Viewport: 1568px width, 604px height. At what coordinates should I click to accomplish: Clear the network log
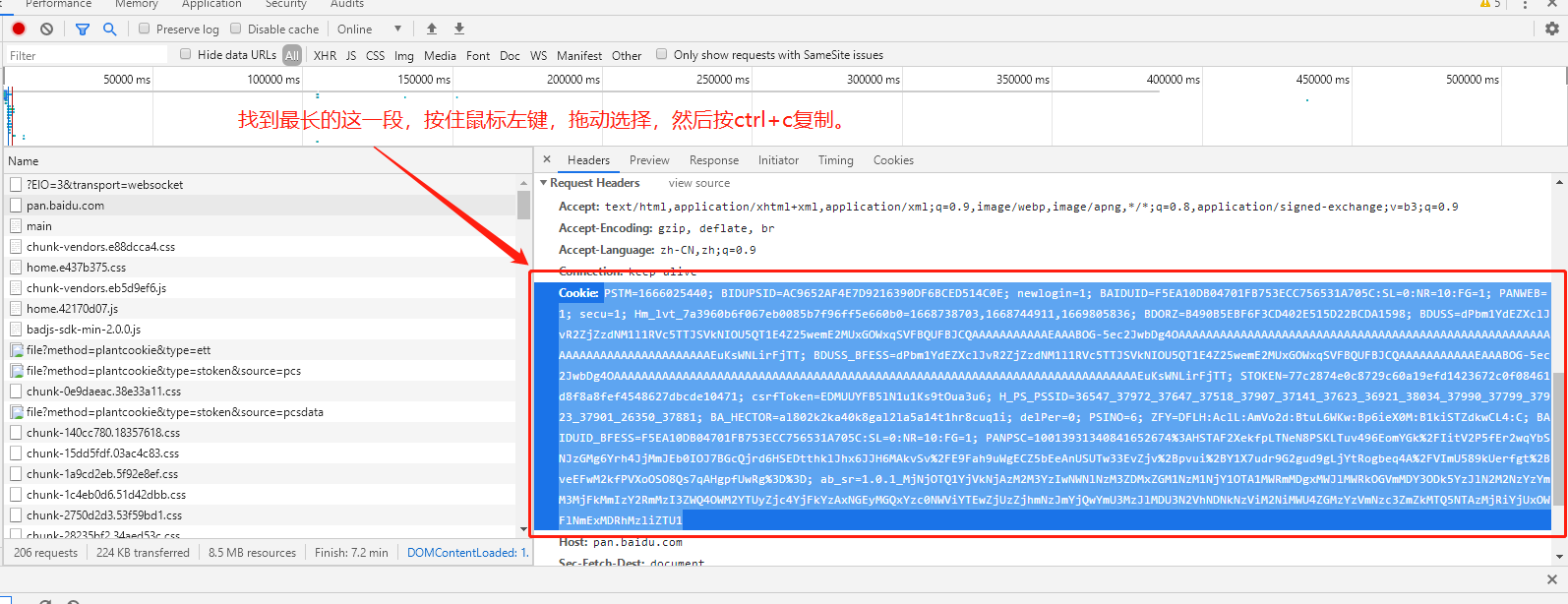tap(46, 29)
